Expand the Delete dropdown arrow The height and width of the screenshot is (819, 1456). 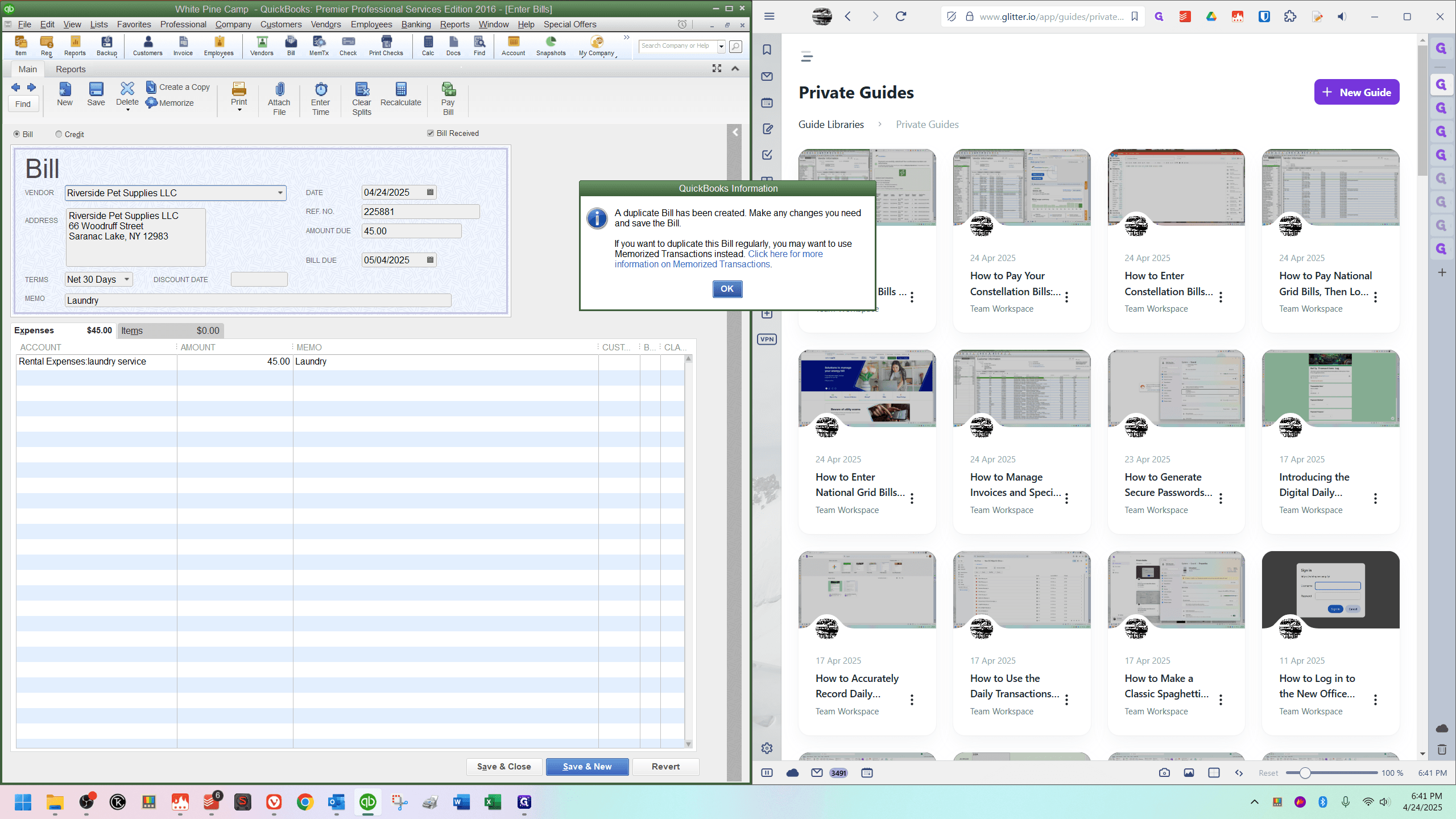pyautogui.click(x=127, y=110)
